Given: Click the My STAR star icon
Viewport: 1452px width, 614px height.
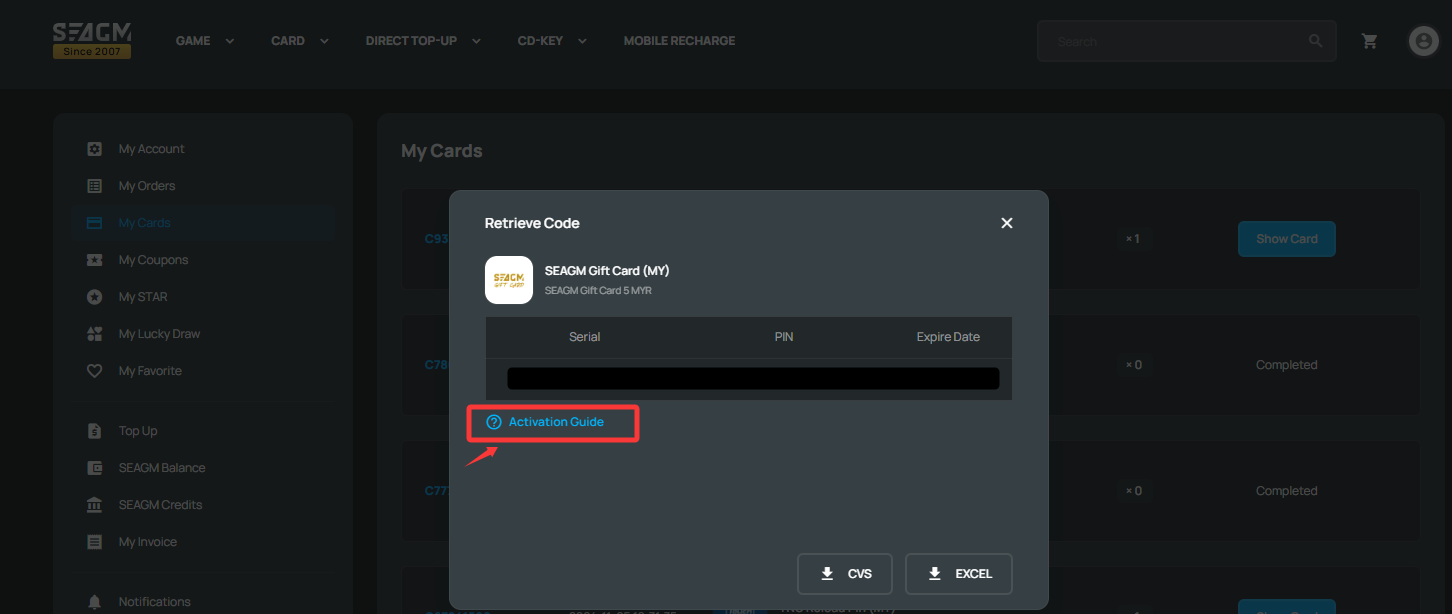Looking at the screenshot, I should (94, 297).
